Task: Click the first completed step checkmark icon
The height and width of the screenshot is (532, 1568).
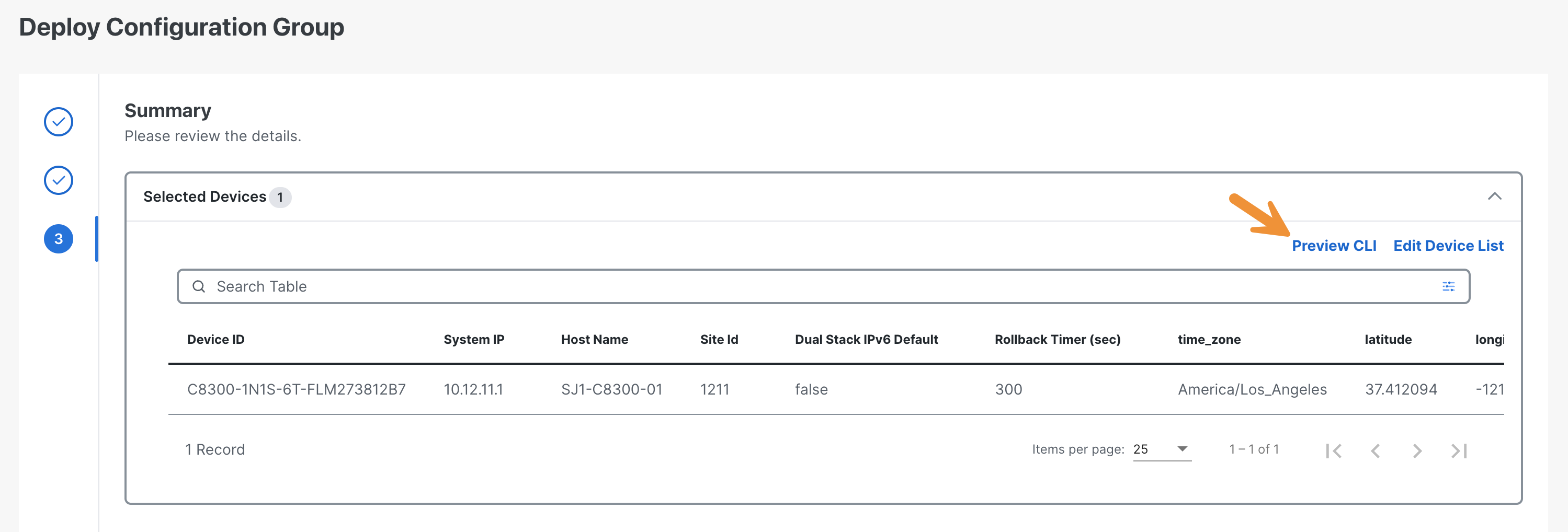Action: (x=59, y=122)
